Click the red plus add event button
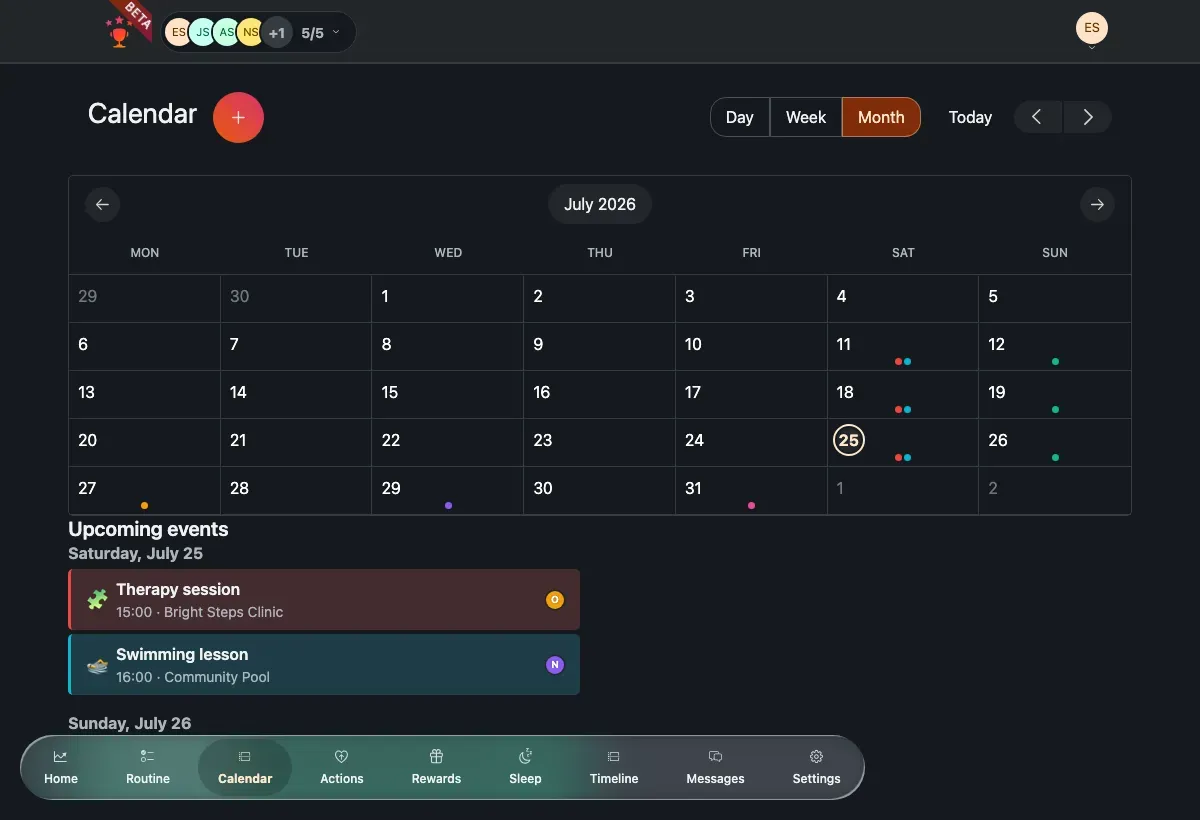This screenshot has width=1200, height=820. click(238, 117)
